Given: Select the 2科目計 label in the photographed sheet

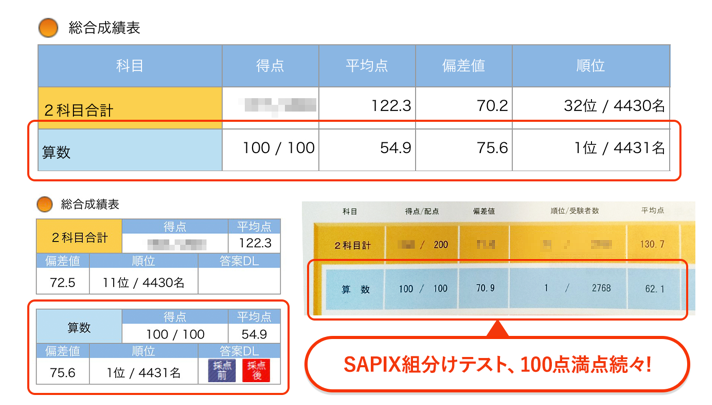Looking at the screenshot, I should pos(352,246).
